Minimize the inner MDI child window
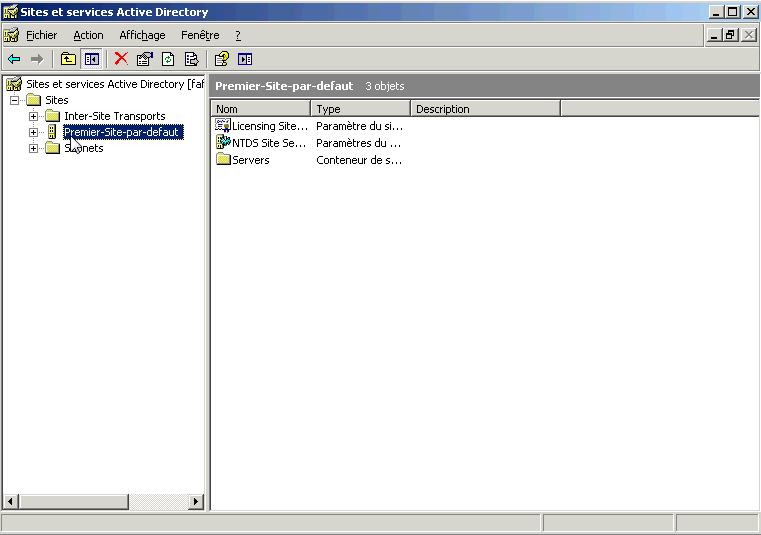The image size is (761, 535). pyautogui.click(x=714, y=35)
